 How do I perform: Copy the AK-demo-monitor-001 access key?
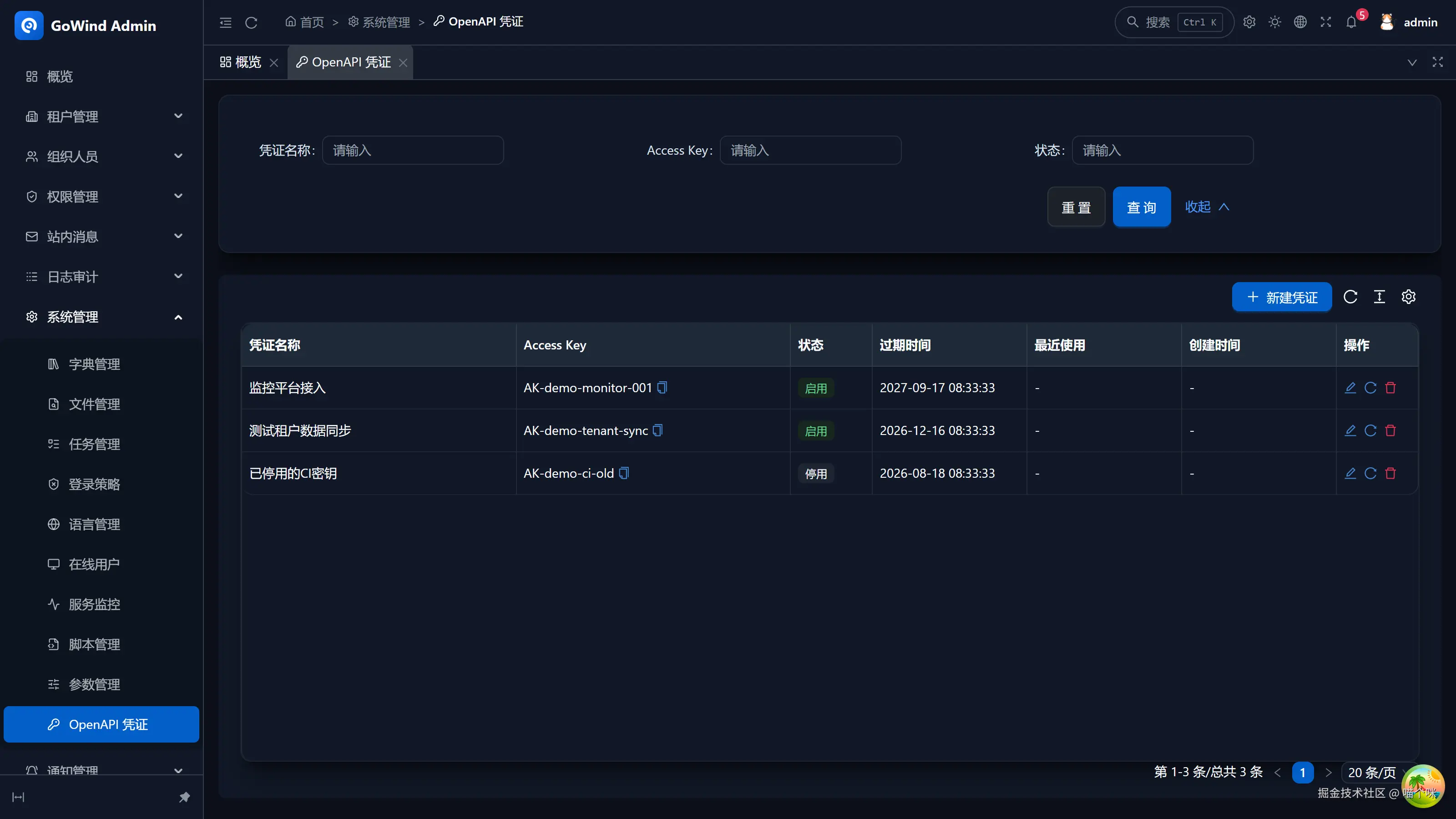click(662, 388)
